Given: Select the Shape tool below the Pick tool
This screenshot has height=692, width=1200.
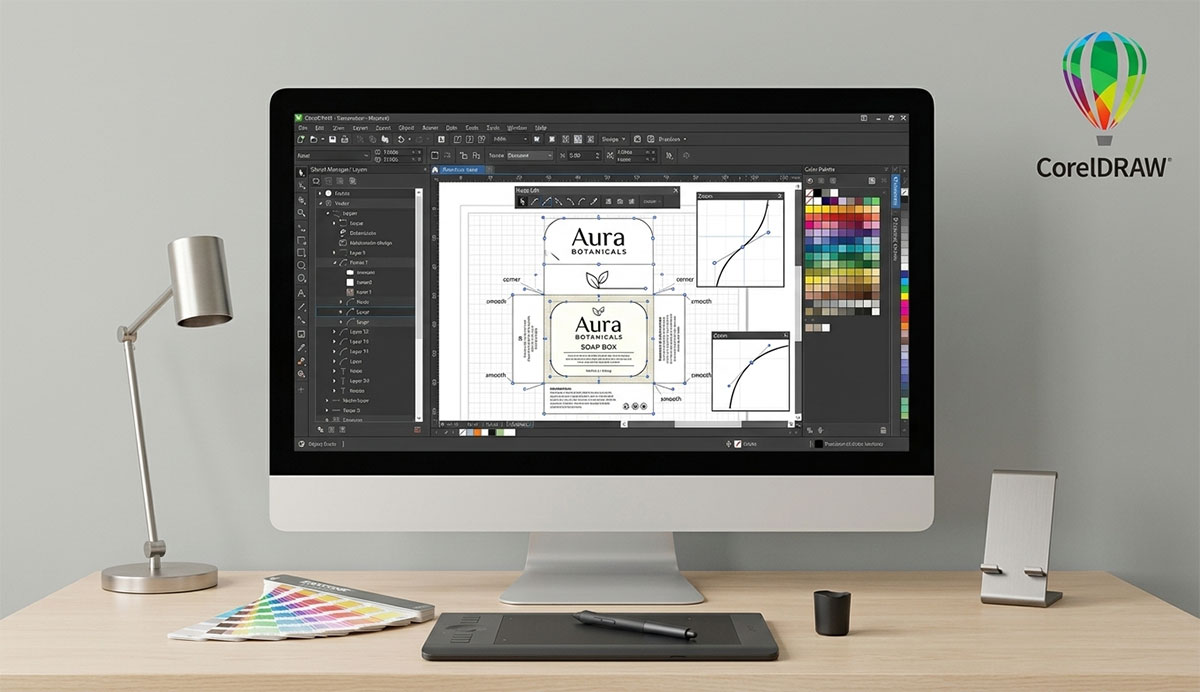Looking at the screenshot, I should tap(301, 186).
